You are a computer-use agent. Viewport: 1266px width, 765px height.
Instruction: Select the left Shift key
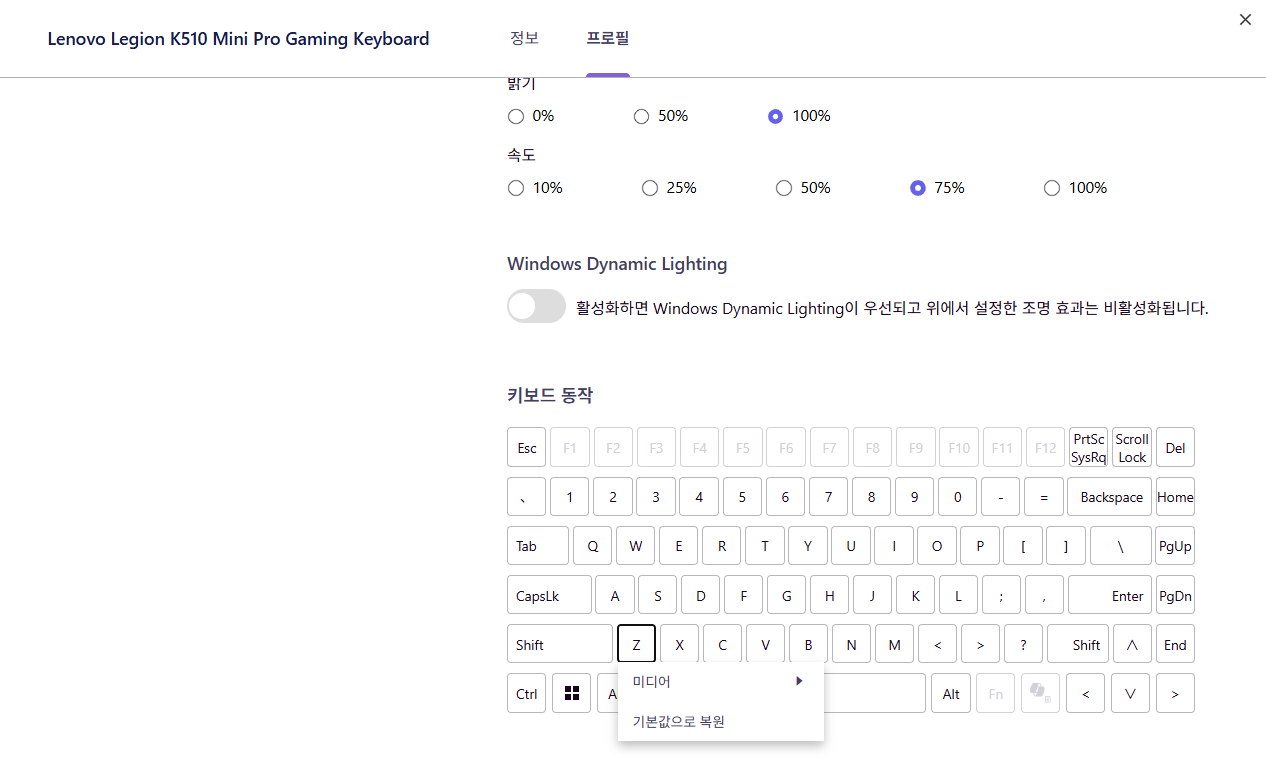point(560,644)
